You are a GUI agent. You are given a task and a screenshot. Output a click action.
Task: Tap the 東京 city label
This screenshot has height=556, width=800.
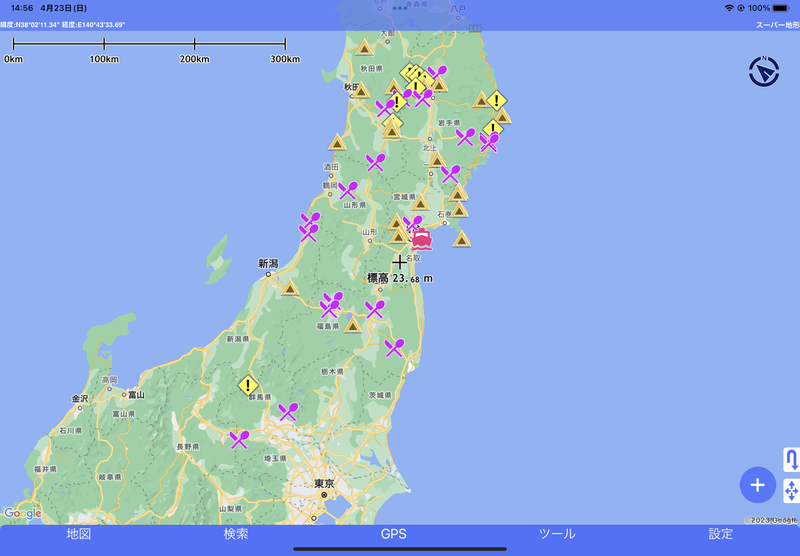click(x=324, y=483)
